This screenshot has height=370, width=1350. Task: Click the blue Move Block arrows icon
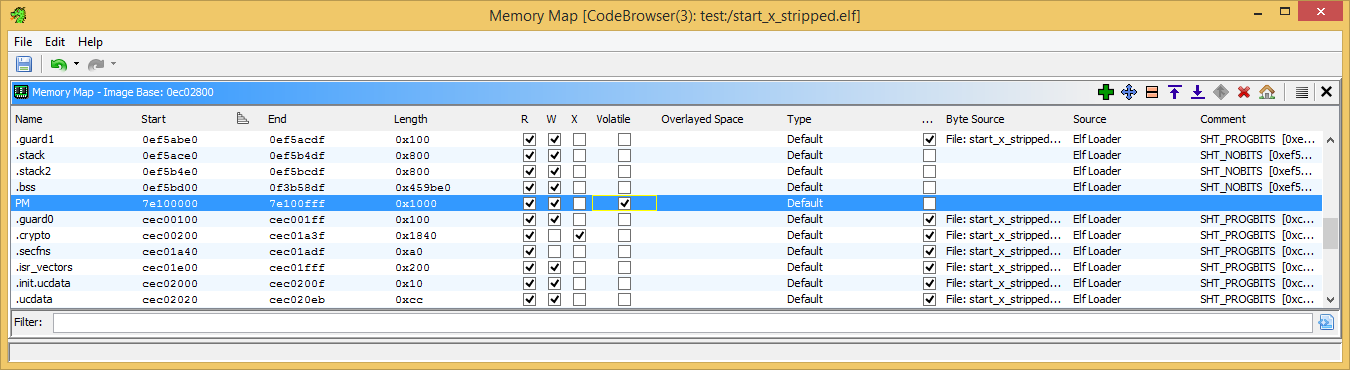click(1129, 92)
